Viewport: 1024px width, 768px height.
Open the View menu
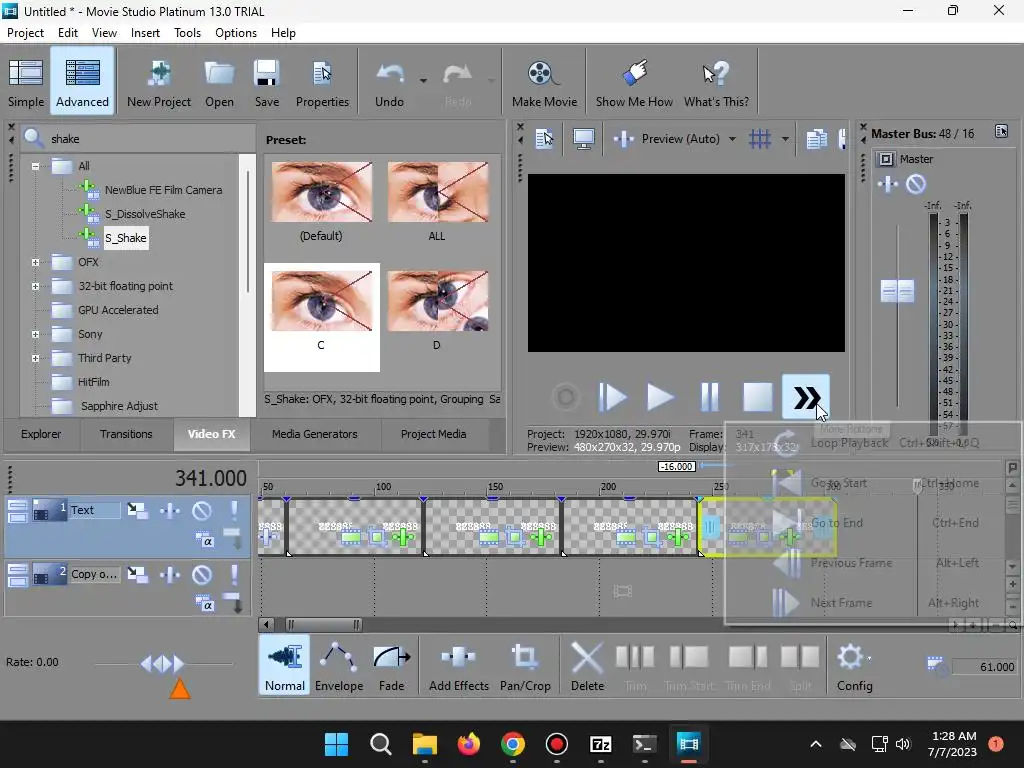[104, 33]
